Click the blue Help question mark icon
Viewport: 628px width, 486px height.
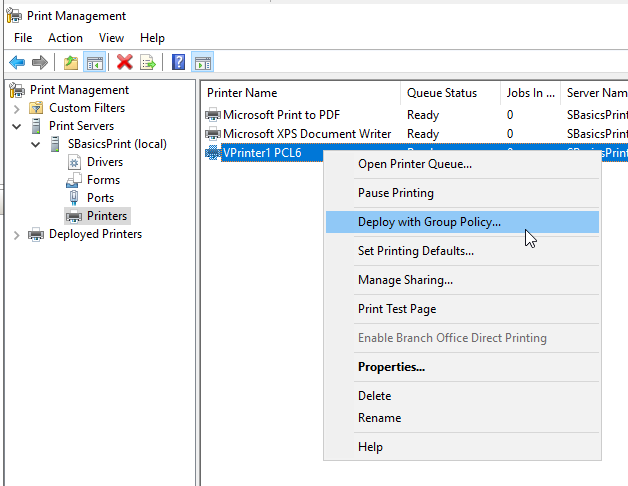click(x=178, y=62)
